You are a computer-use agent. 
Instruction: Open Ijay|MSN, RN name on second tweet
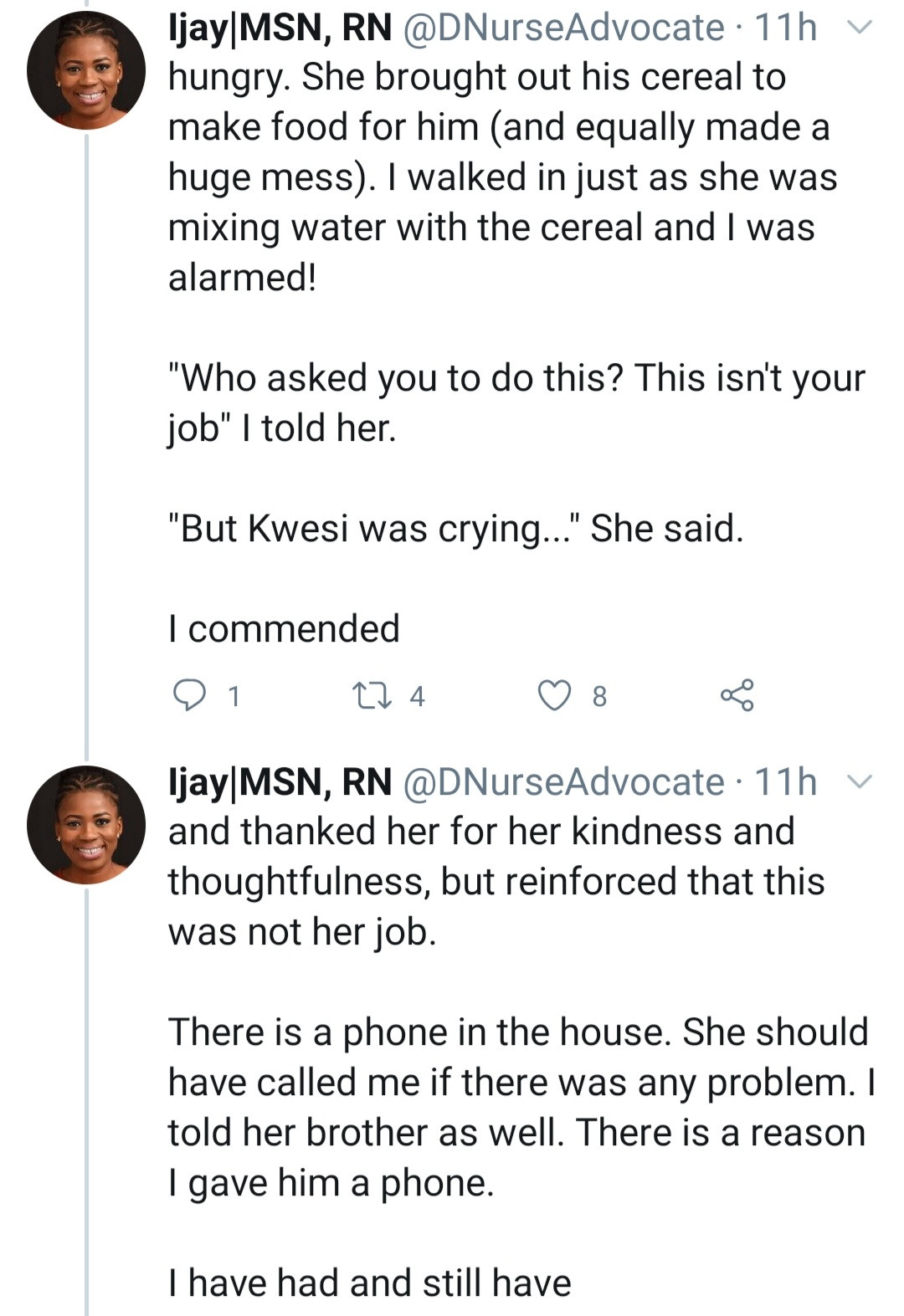point(280,783)
